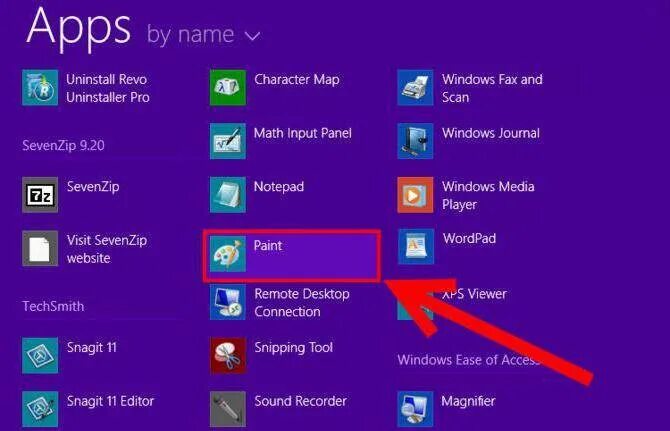Screen dimensions: 670x431
Task: Click the Windows Journal label text
Action: coord(491,133)
